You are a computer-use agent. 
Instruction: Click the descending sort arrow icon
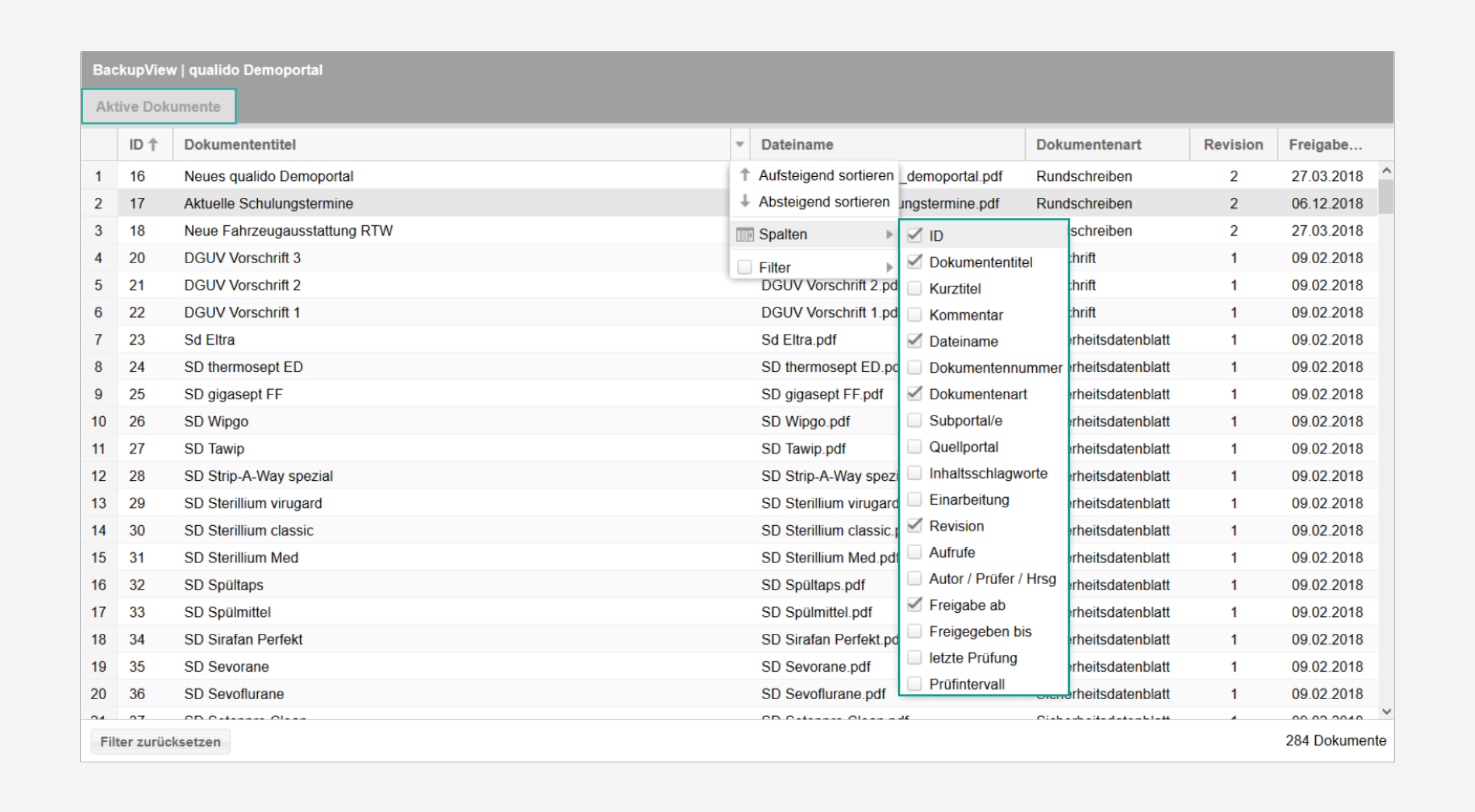745,201
